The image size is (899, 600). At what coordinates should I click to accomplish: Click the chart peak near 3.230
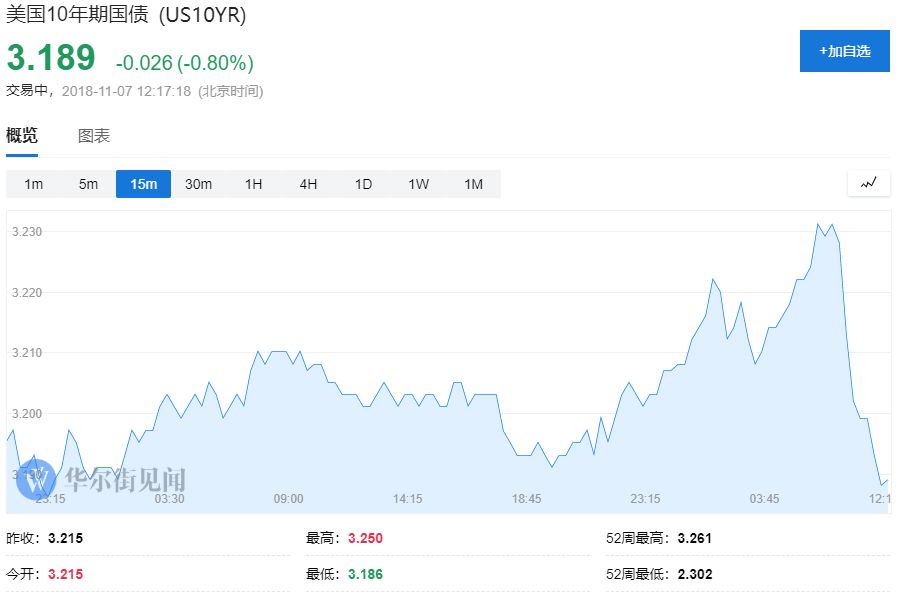coord(818,225)
